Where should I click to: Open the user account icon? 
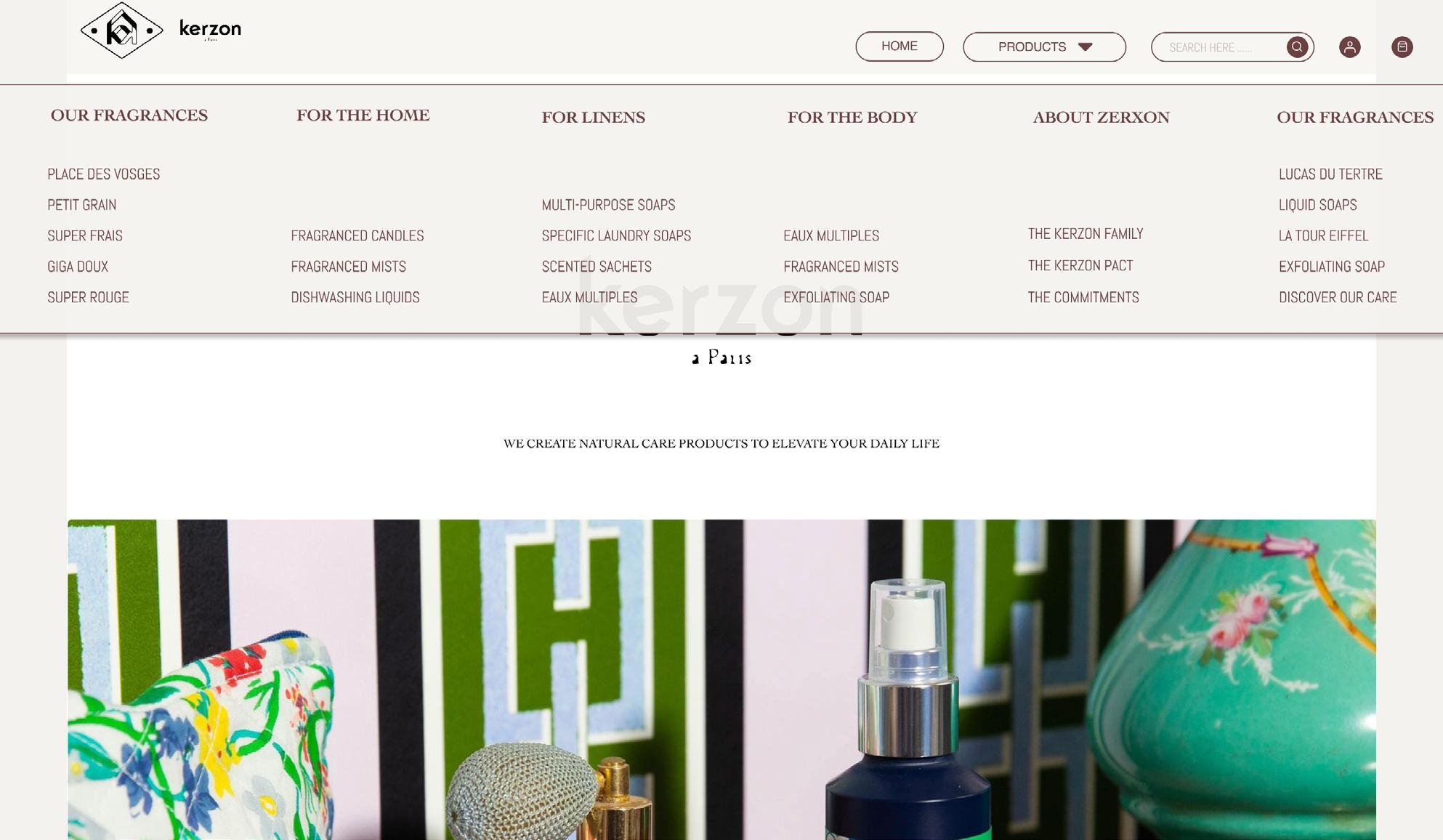[x=1349, y=47]
